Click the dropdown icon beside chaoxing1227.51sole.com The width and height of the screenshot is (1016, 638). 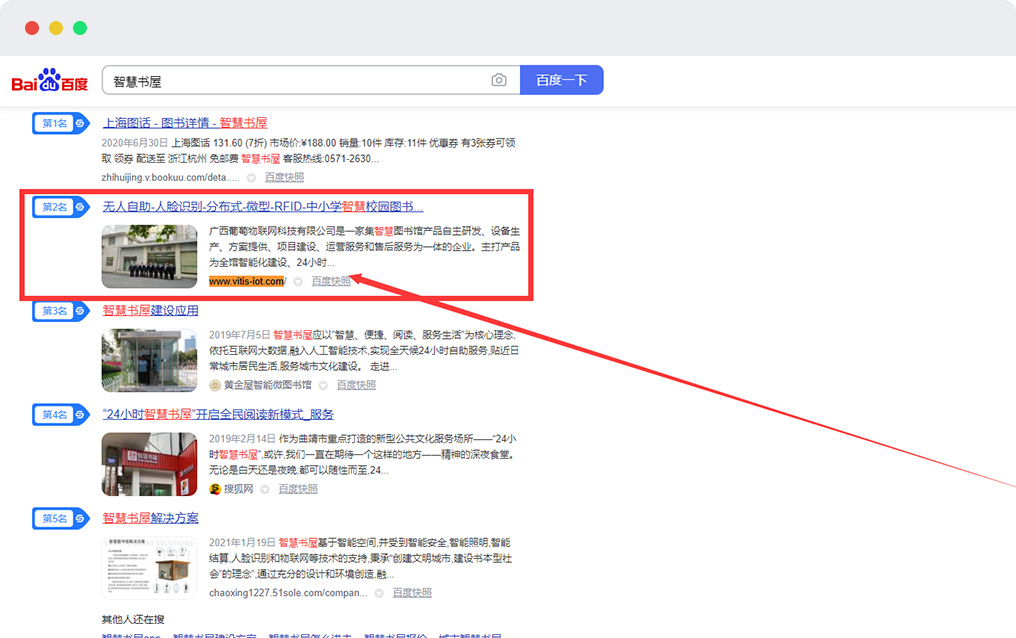pos(380,593)
